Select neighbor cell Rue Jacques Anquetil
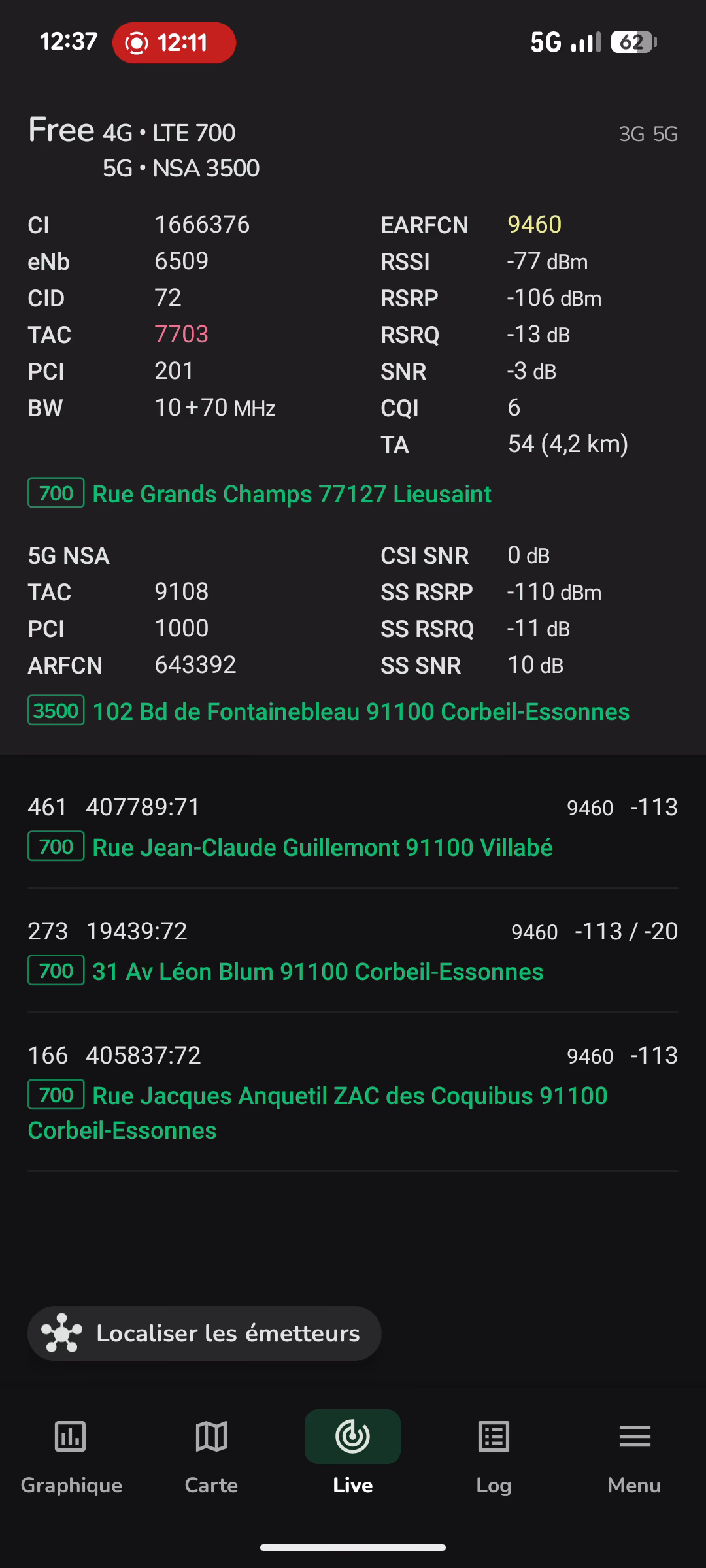 tap(350, 1096)
